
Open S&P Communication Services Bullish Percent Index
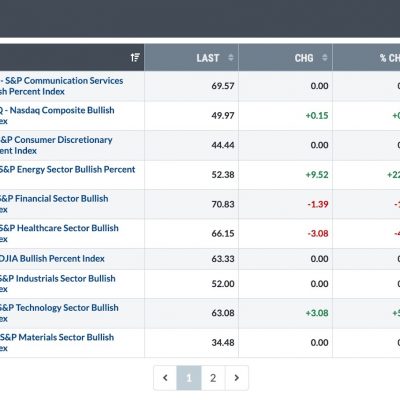[x=62, y=86]
